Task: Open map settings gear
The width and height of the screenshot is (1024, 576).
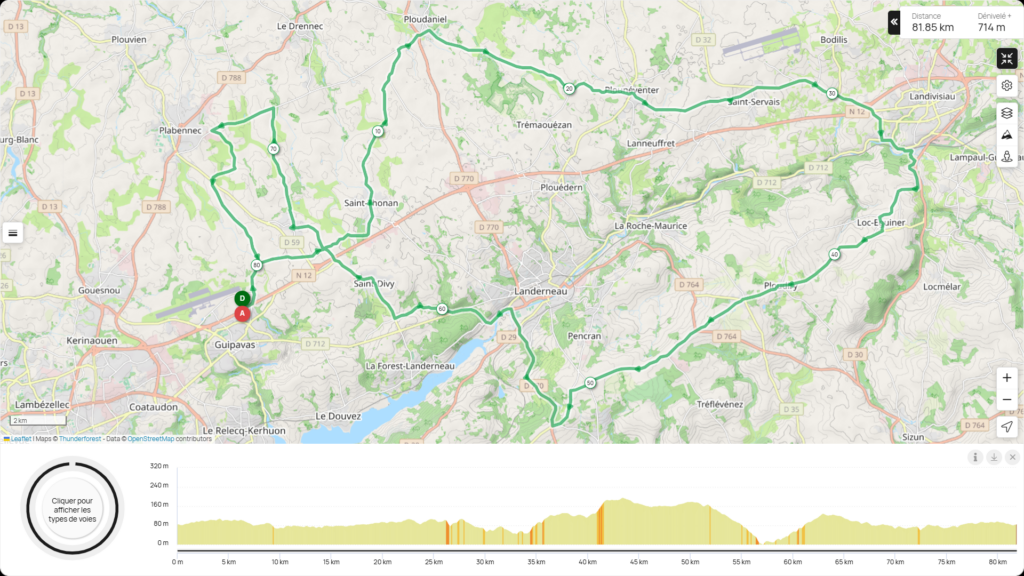Action: pos(1006,86)
